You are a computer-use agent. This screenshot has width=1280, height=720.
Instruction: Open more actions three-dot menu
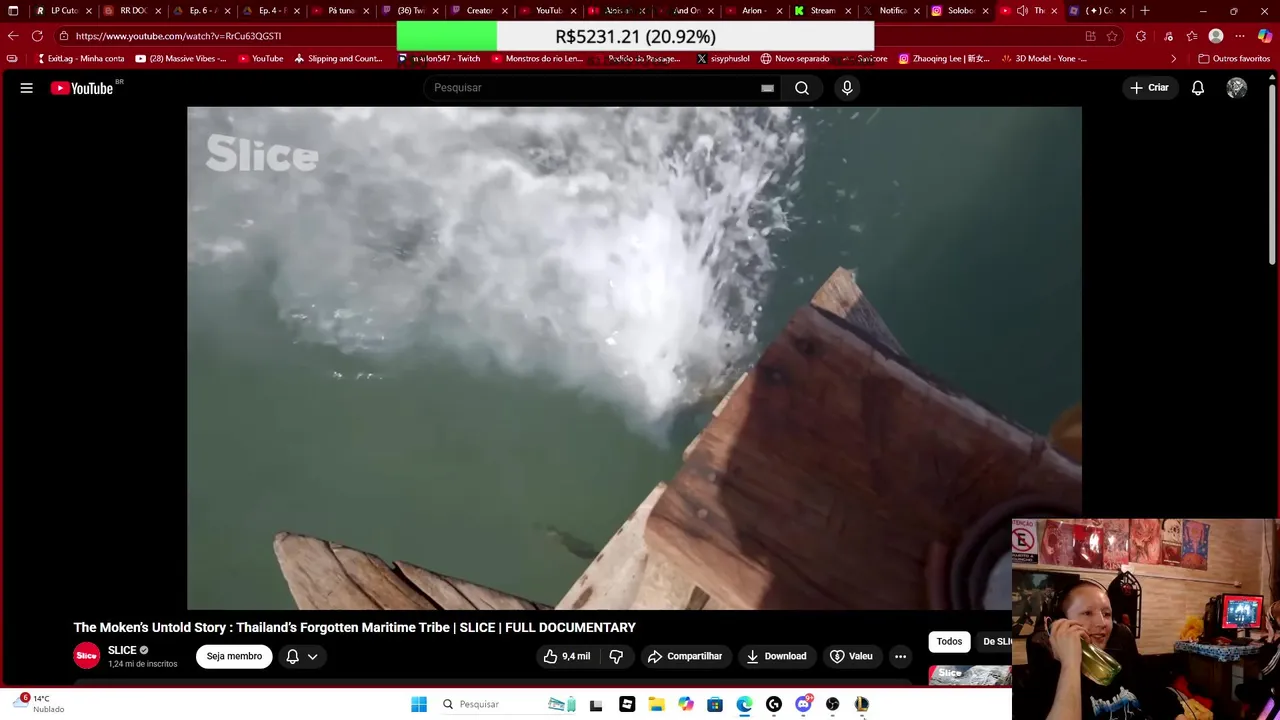900,656
